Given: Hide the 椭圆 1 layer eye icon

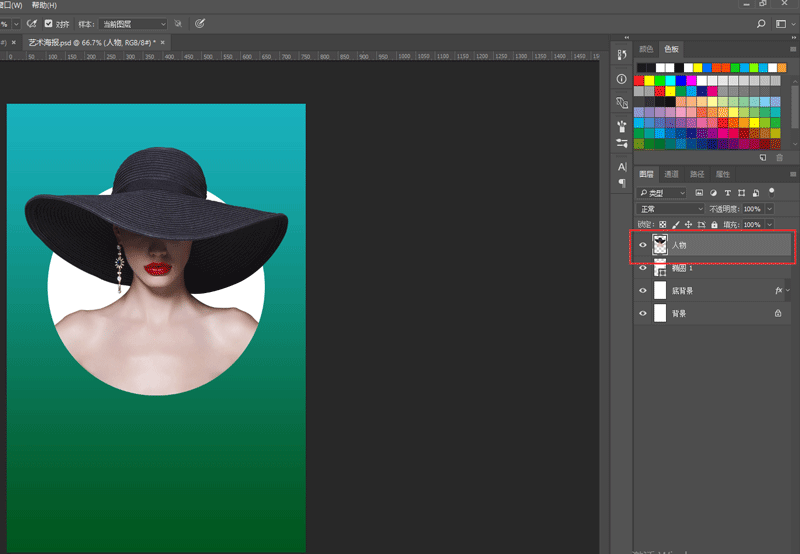Looking at the screenshot, I should [643, 268].
